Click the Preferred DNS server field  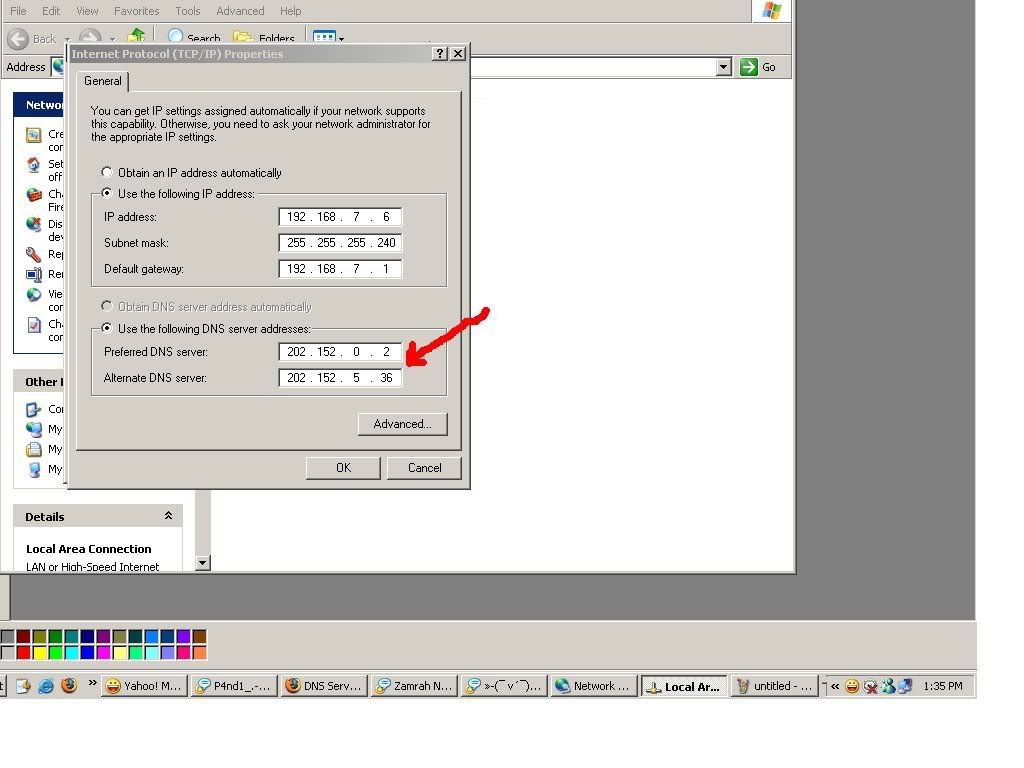point(340,352)
